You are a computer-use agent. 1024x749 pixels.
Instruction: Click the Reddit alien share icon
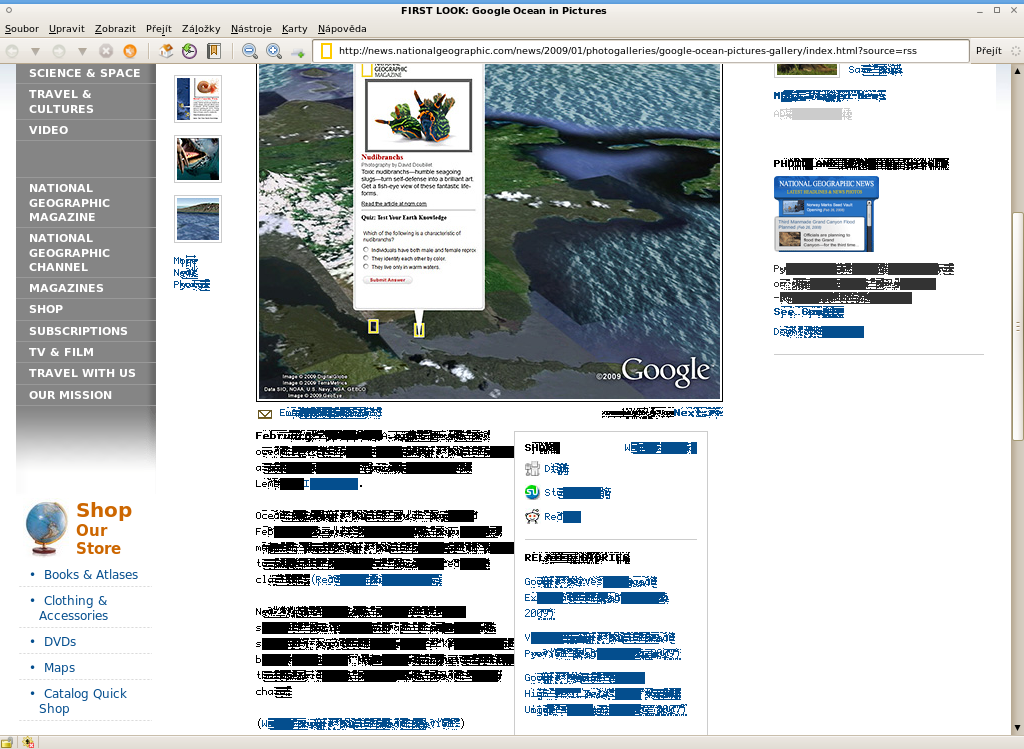tap(532, 517)
